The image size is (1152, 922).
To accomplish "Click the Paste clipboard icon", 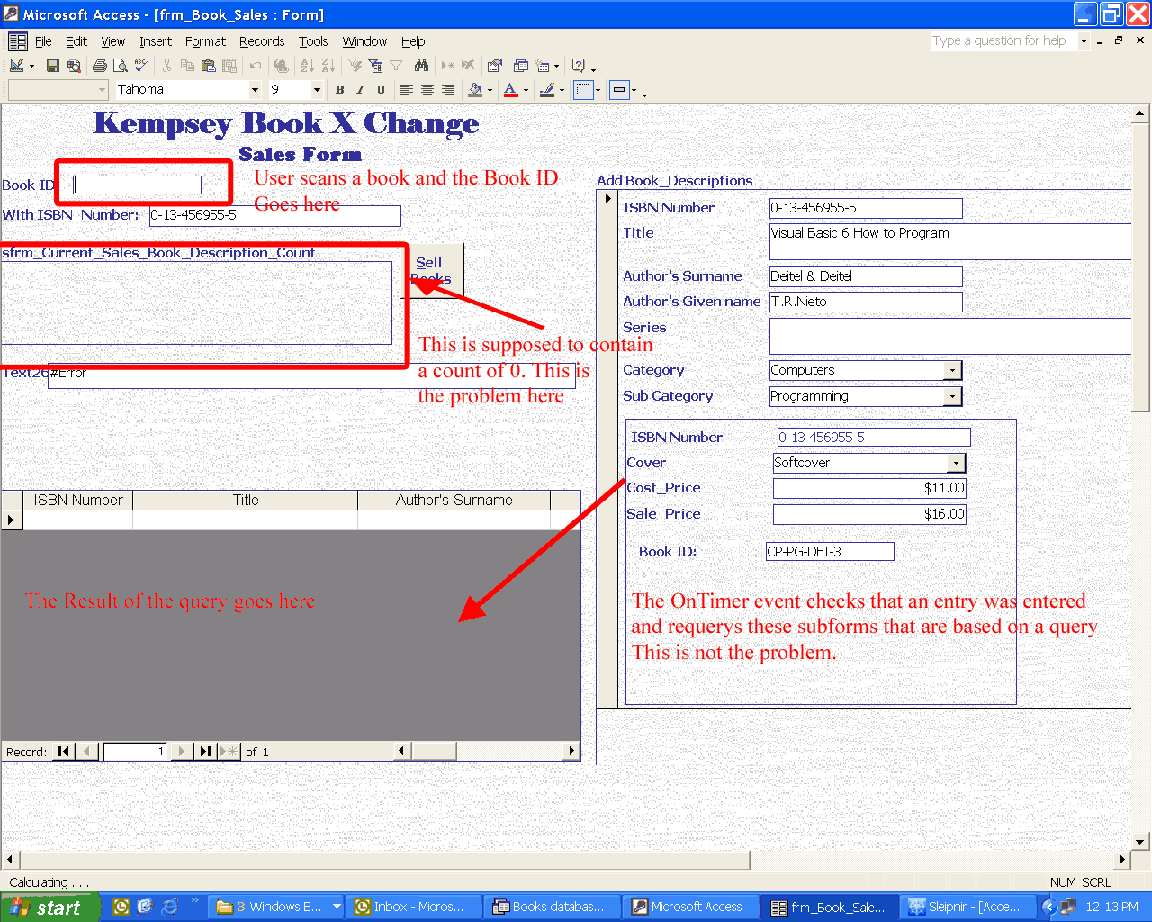I will click(x=209, y=66).
